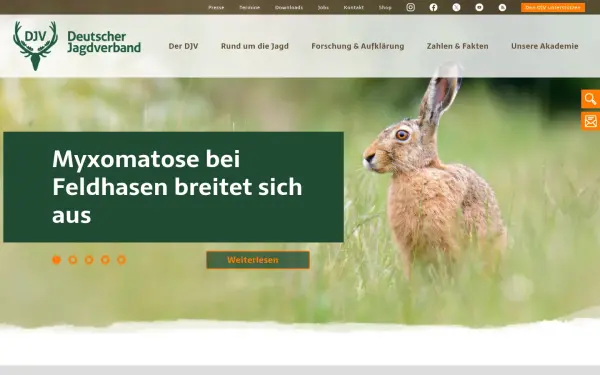Click the Deutscher Jagdverband wordmark

tap(104, 42)
